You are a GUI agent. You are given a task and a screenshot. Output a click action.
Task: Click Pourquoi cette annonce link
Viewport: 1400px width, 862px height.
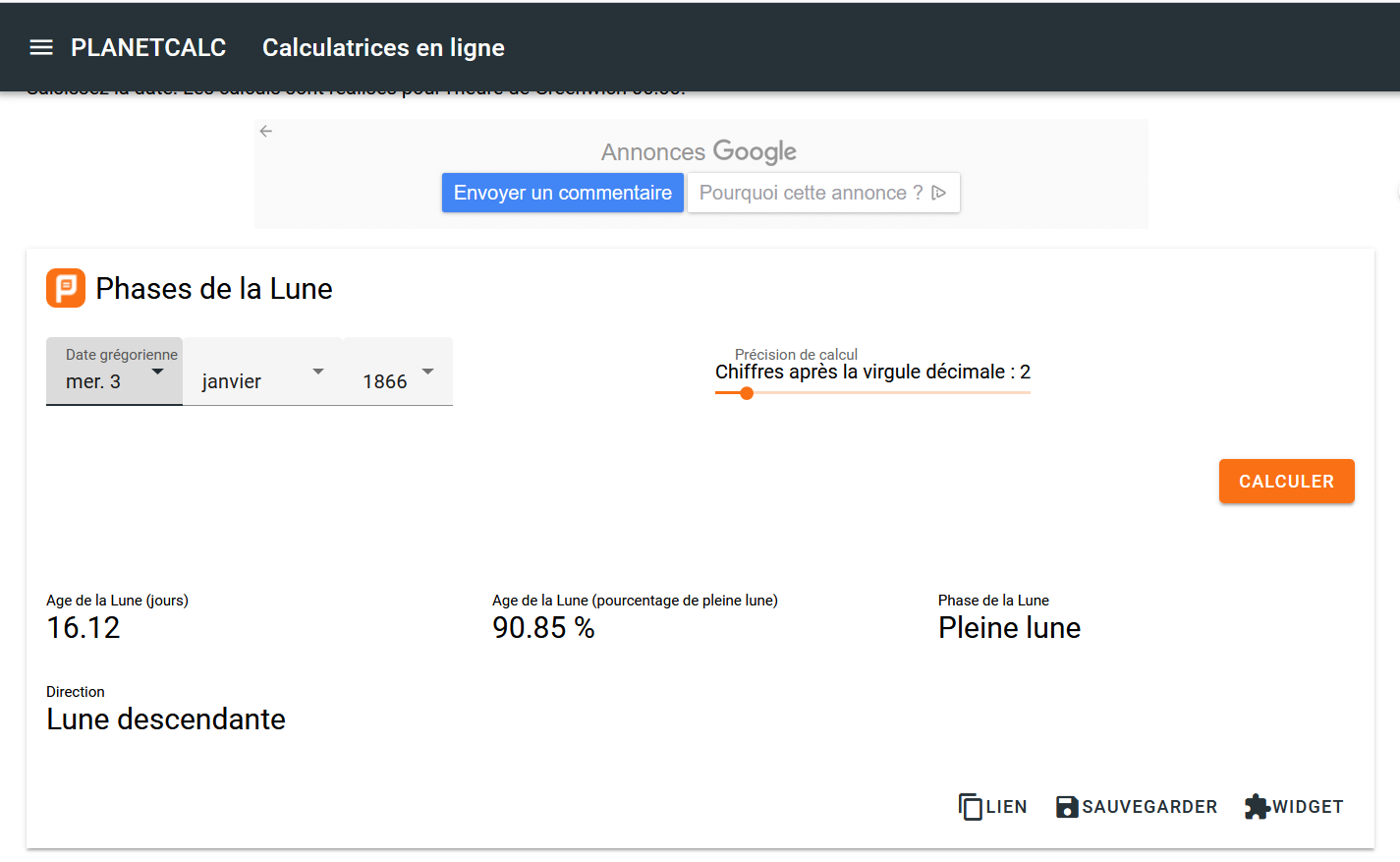(x=811, y=193)
